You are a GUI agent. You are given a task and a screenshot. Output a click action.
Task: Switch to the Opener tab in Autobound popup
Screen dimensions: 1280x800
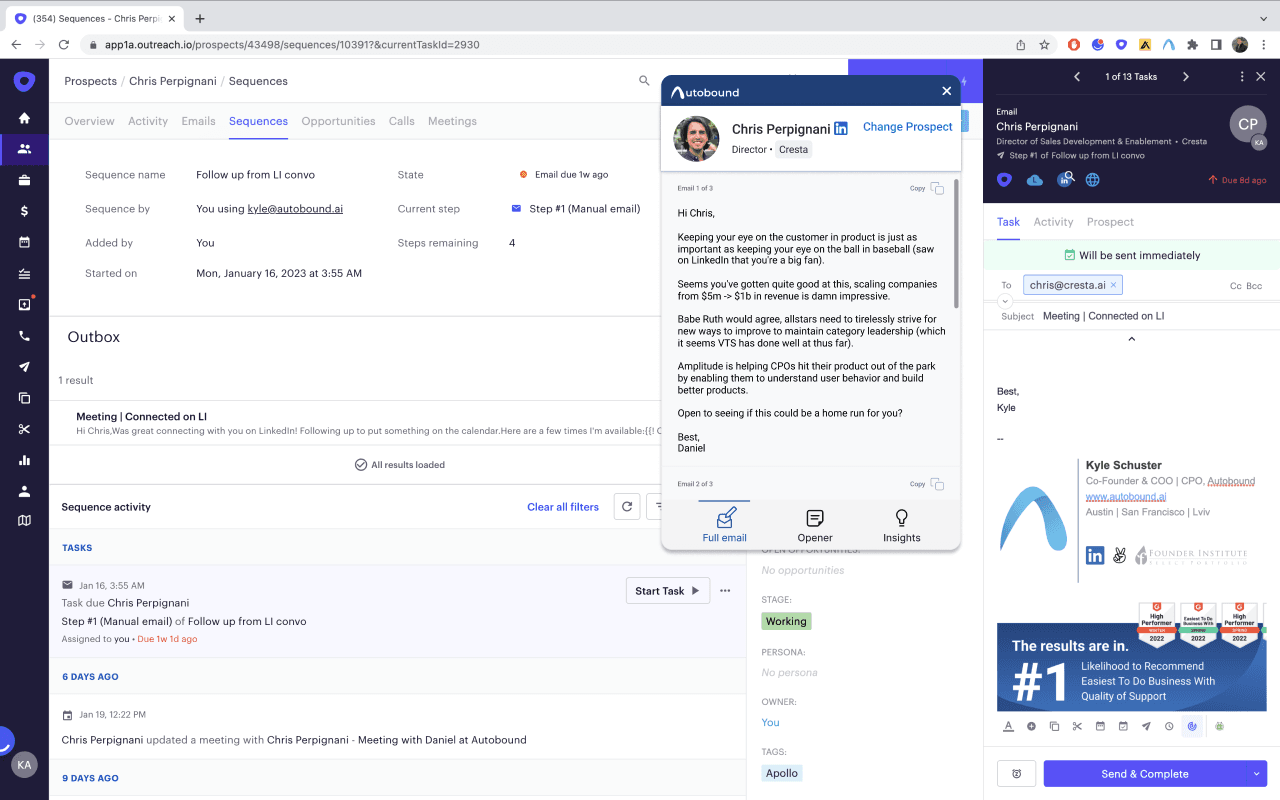(x=814, y=525)
